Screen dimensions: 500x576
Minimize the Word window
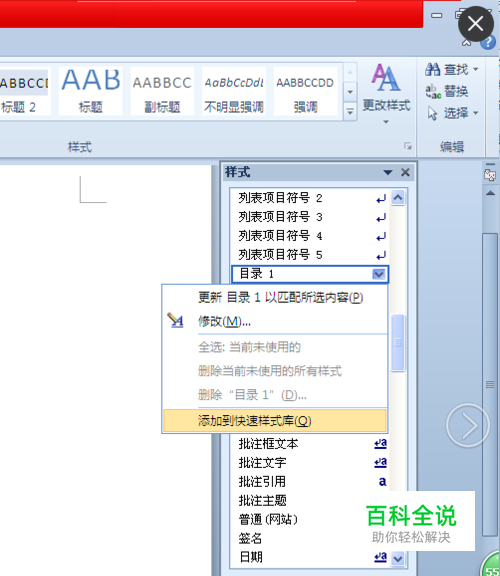pos(436,15)
